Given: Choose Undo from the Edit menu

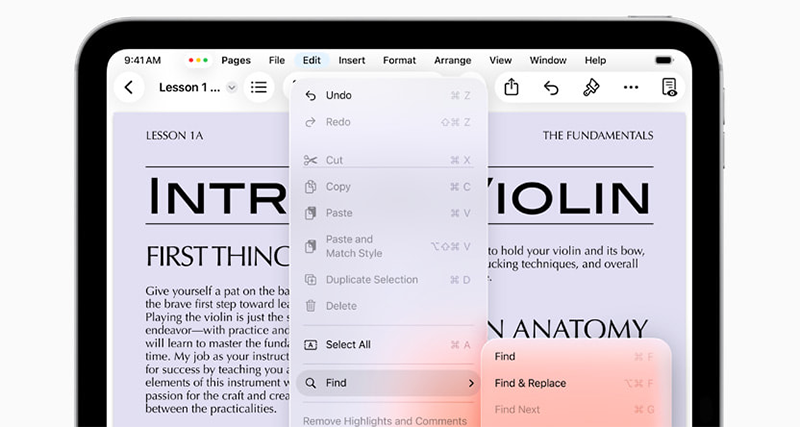Looking at the screenshot, I should tap(388, 95).
